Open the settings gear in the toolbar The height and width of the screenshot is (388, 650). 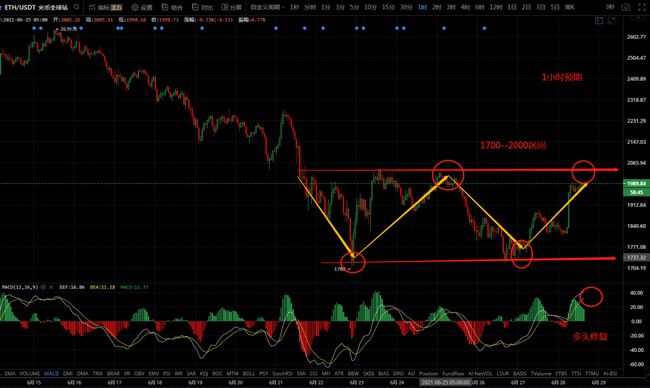pyautogui.click(x=135, y=7)
